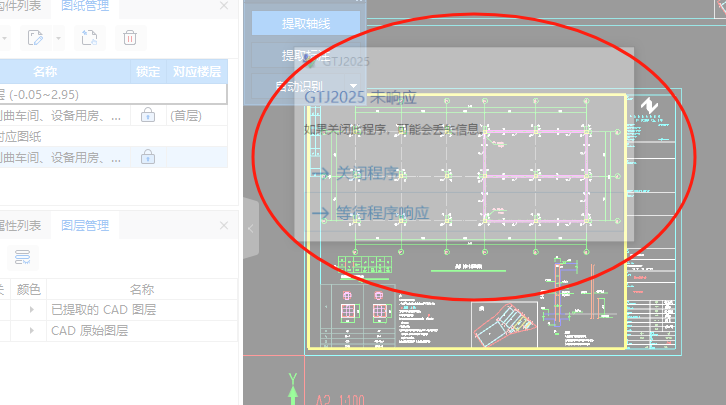Click the layer list icon in 图层管理 toolbar

[x=22, y=257]
